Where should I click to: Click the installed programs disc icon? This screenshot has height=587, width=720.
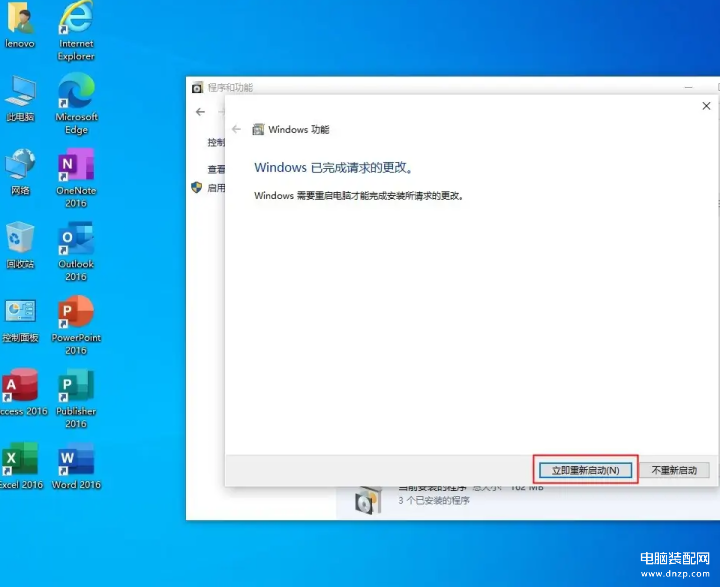pos(368,500)
